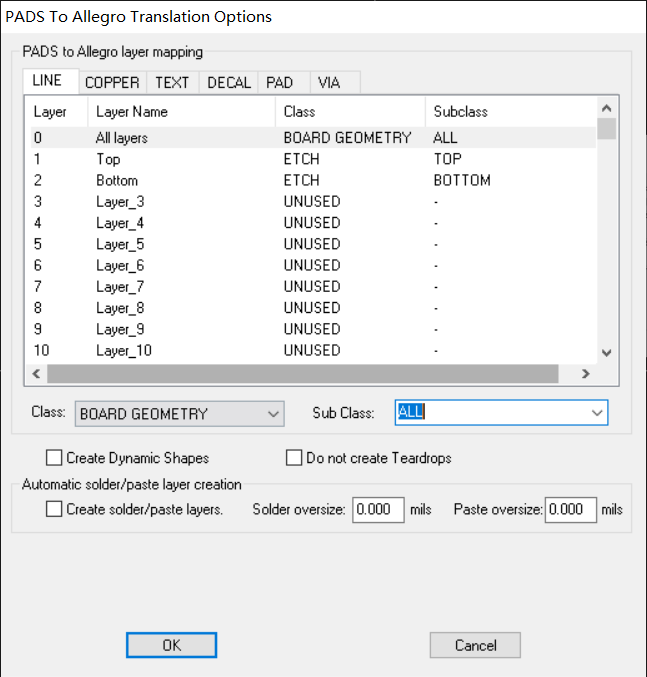Click the Layer column header
Screen dimensions: 647x677
click(x=57, y=112)
